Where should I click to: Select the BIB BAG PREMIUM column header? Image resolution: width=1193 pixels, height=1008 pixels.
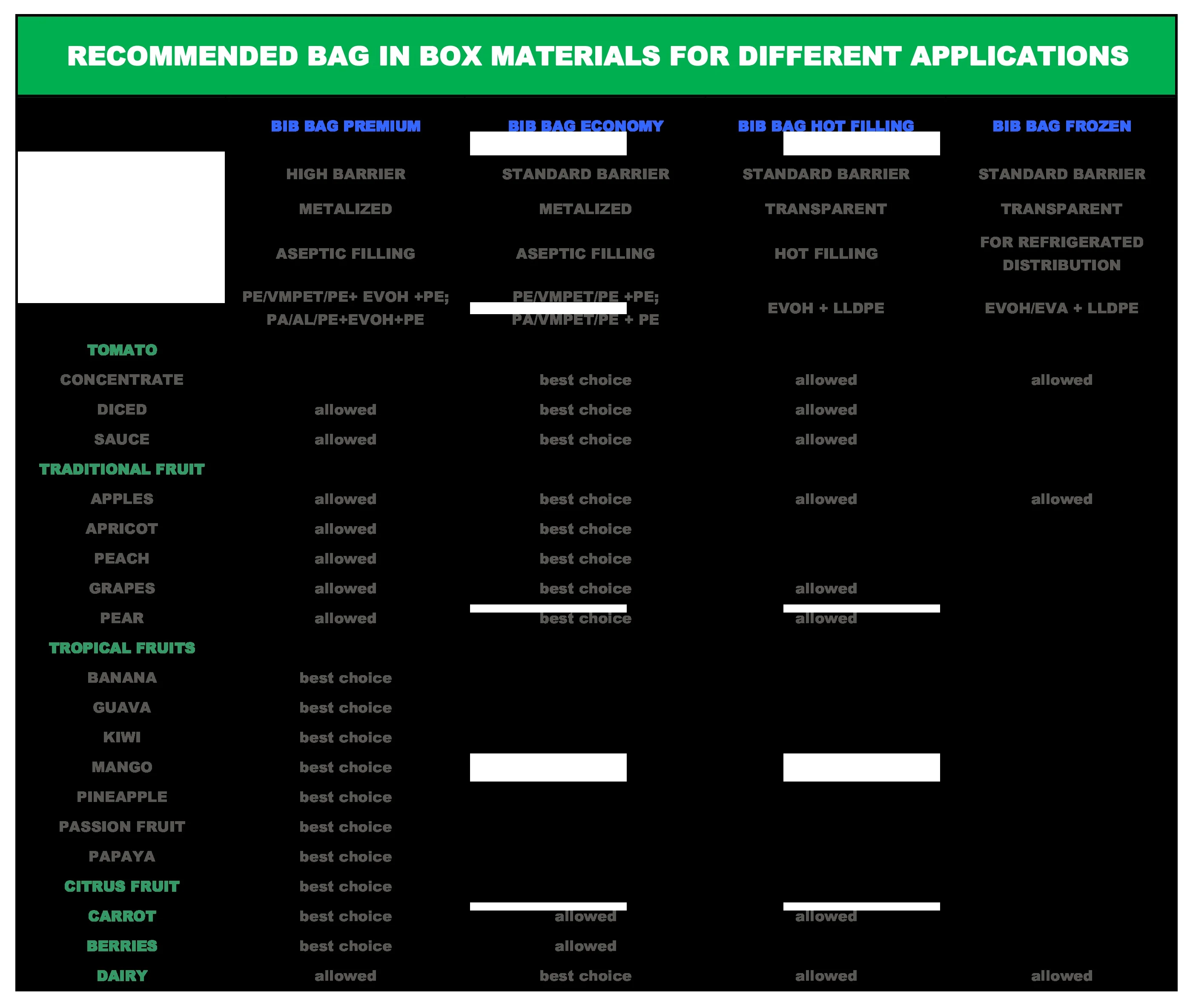(x=345, y=126)
